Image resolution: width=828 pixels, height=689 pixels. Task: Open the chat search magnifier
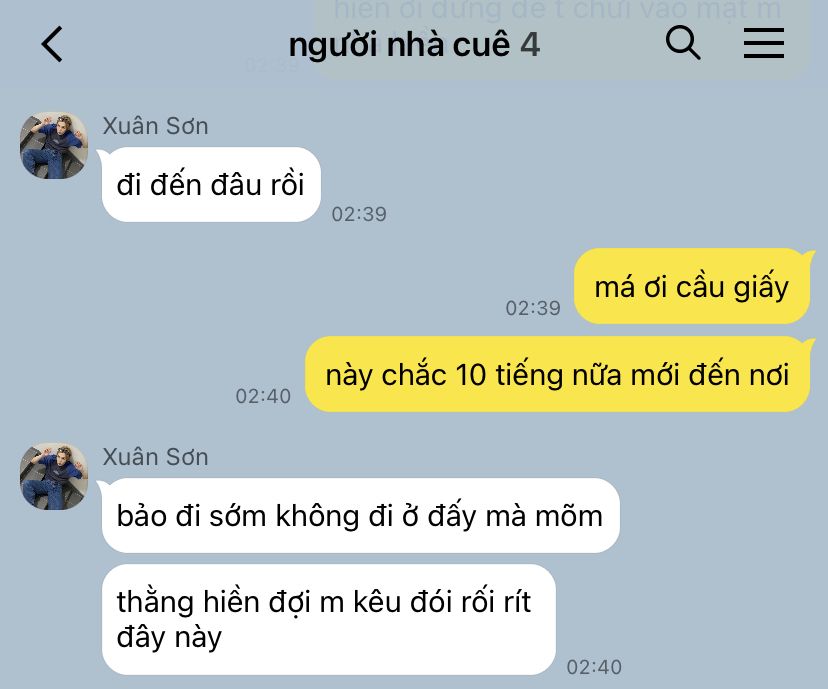[x=683, y=42]
